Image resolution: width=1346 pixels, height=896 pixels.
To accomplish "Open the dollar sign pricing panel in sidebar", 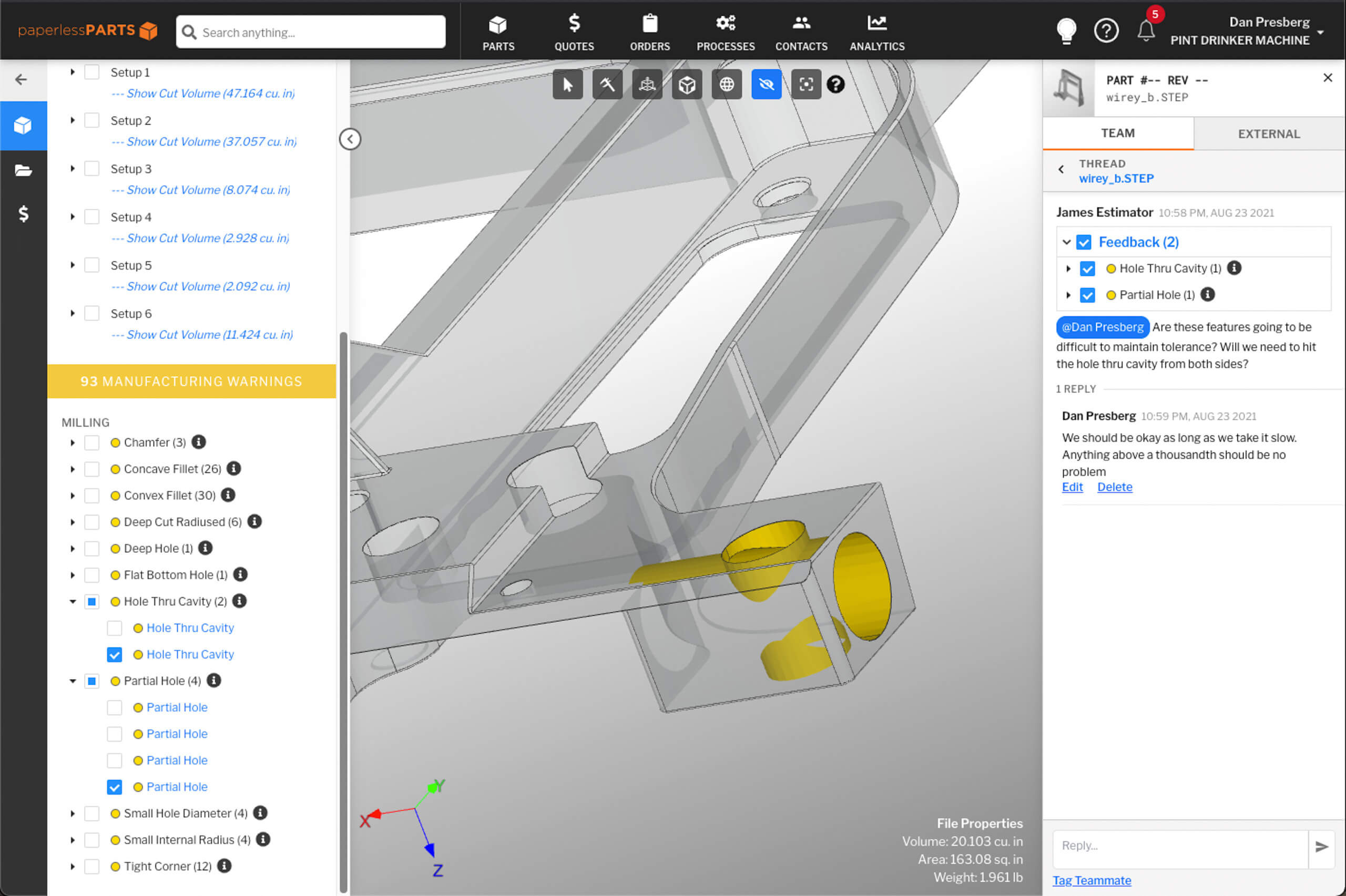I will [x=24, y=214].
